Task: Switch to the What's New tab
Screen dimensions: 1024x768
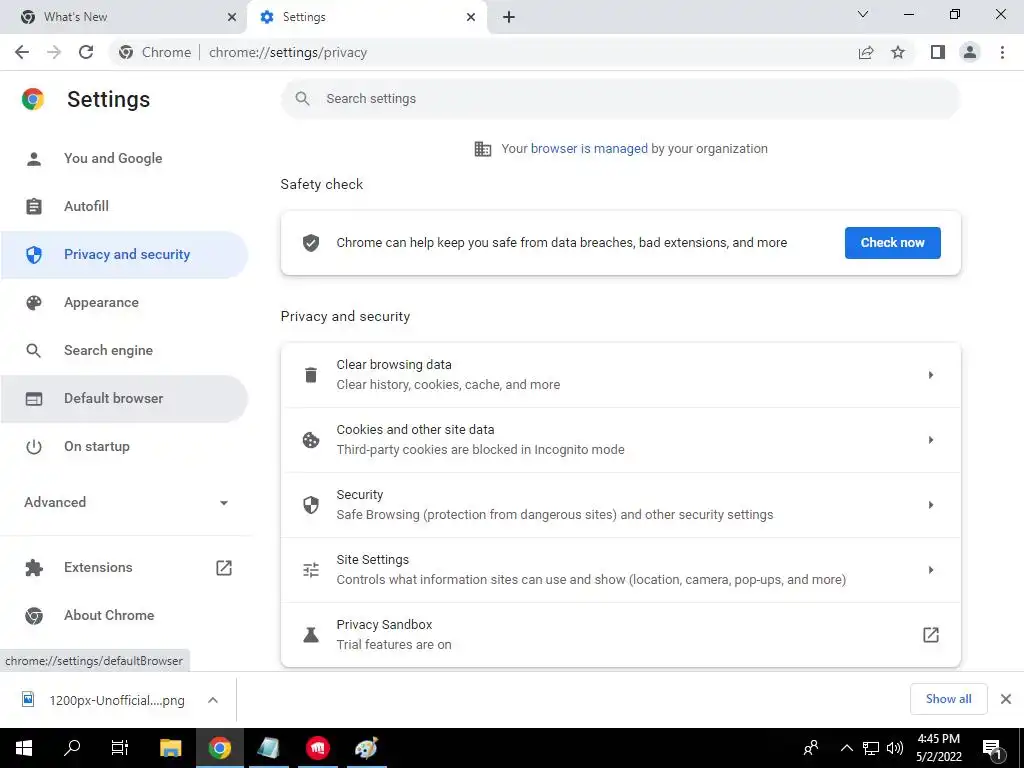Action: (x=124, y=17)
